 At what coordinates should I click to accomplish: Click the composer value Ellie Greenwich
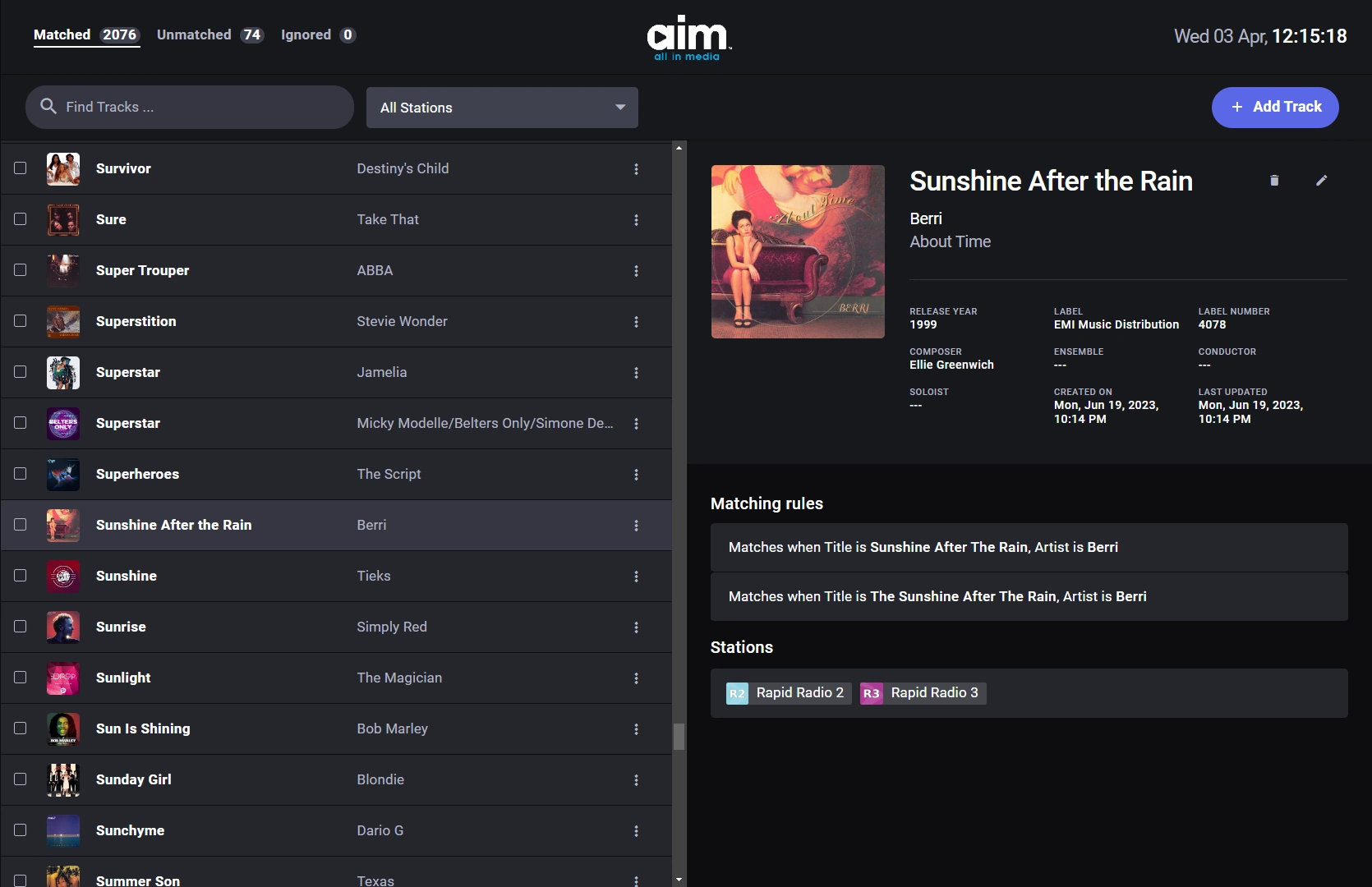[x=951, y=365]
